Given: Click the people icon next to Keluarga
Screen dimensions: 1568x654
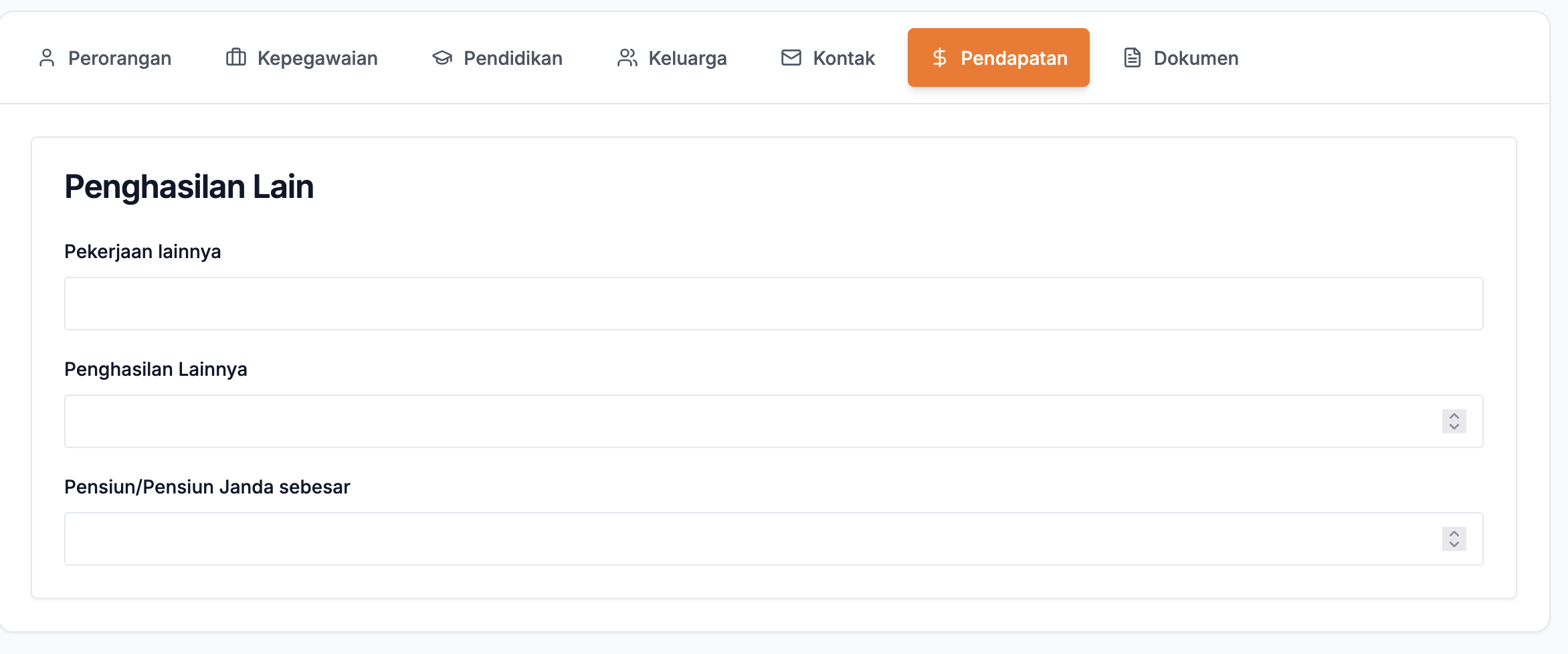Looking at the screenshot, I should [x=627, y=58].
